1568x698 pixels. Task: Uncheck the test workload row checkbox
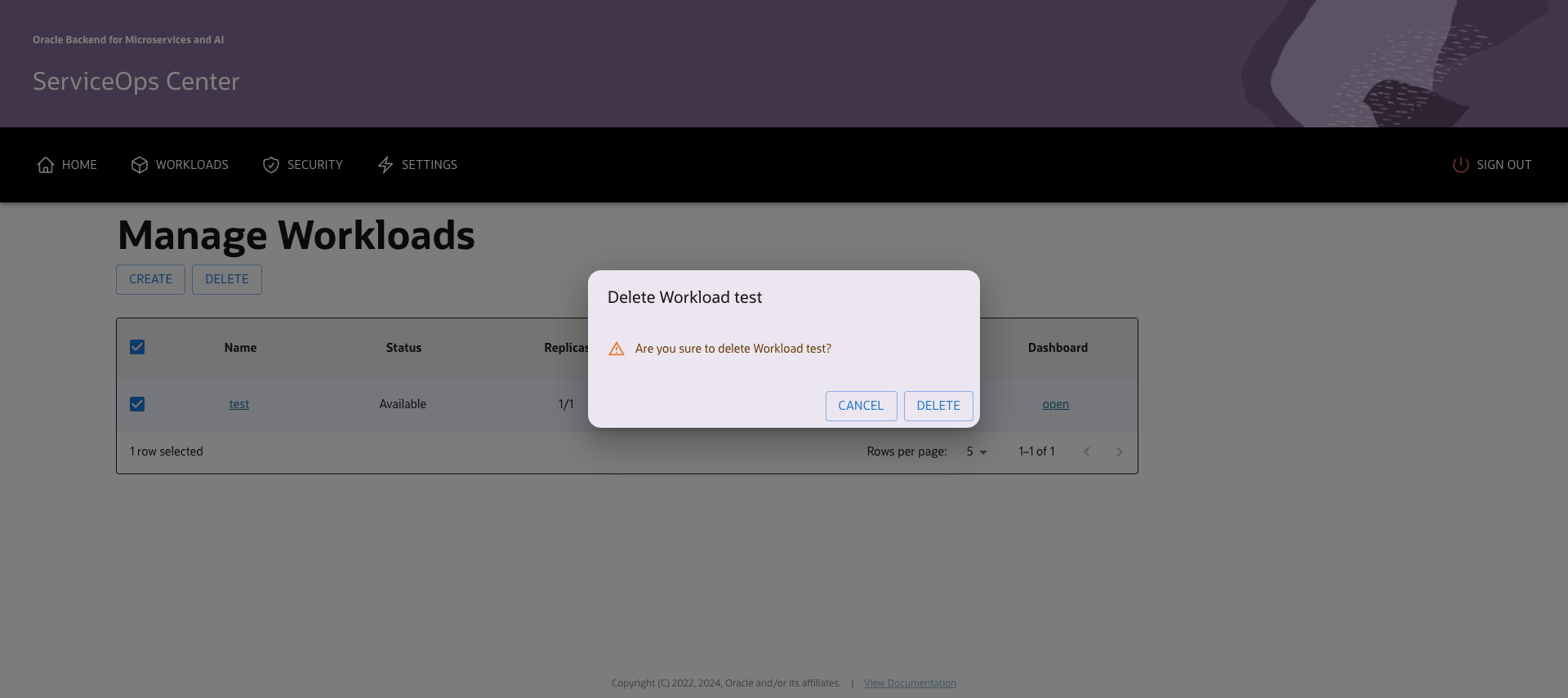pyautogui.click(x=137, y=404)
